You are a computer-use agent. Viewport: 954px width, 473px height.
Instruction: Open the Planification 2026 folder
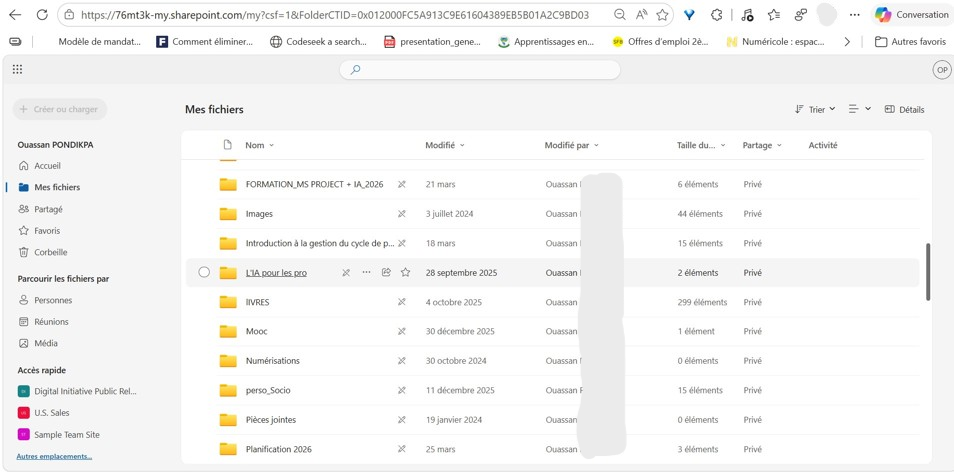(x=279, y=449)
